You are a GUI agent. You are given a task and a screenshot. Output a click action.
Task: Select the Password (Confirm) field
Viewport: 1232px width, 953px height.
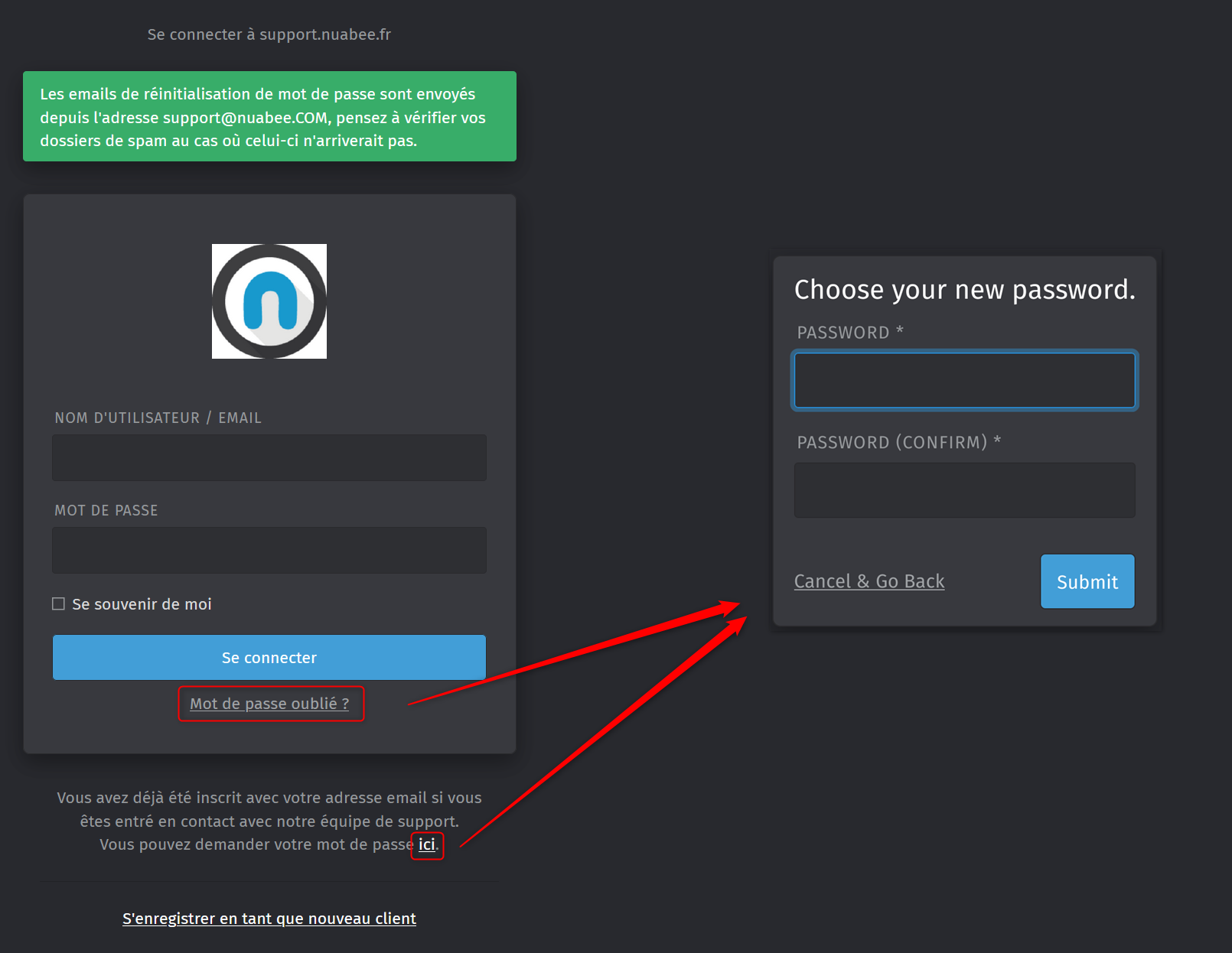[964, 490]
